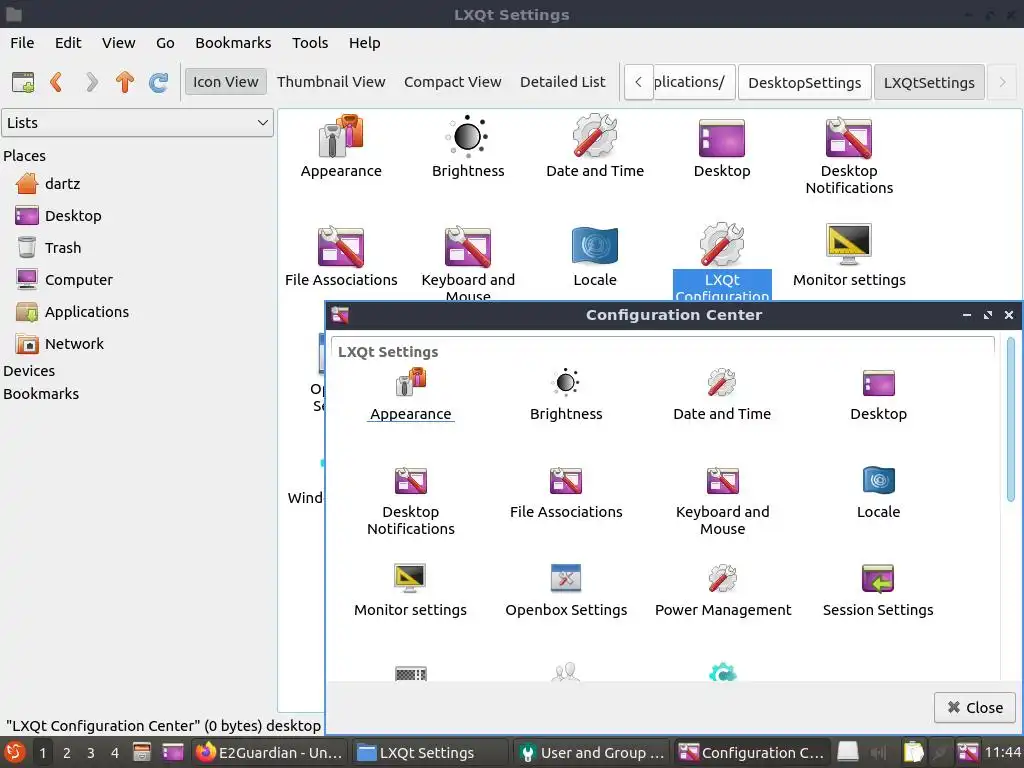Viewport: 1024px width, 768px height.
Task: Click the LXQt Settings taskbar entry
Action: 430,752
